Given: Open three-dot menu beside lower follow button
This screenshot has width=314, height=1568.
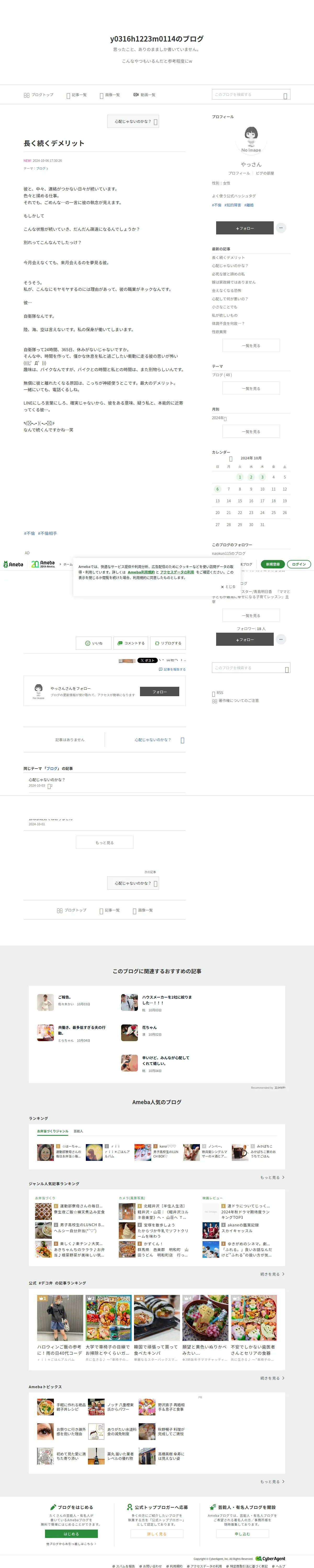Looking at the screenshot, I should tap(281, 640).
